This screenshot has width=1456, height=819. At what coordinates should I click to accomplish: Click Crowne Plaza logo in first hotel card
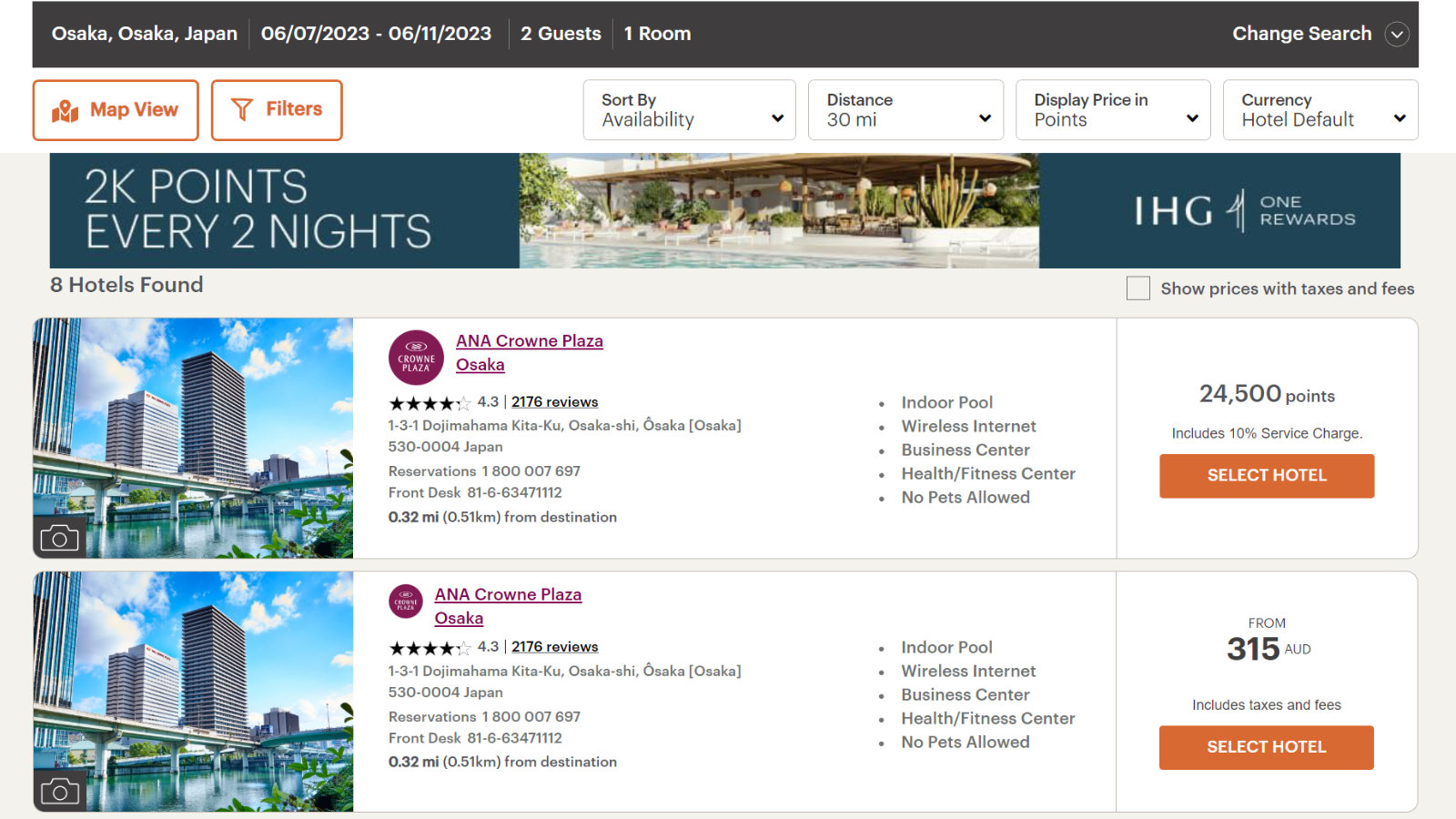click(x=416, y=358)
